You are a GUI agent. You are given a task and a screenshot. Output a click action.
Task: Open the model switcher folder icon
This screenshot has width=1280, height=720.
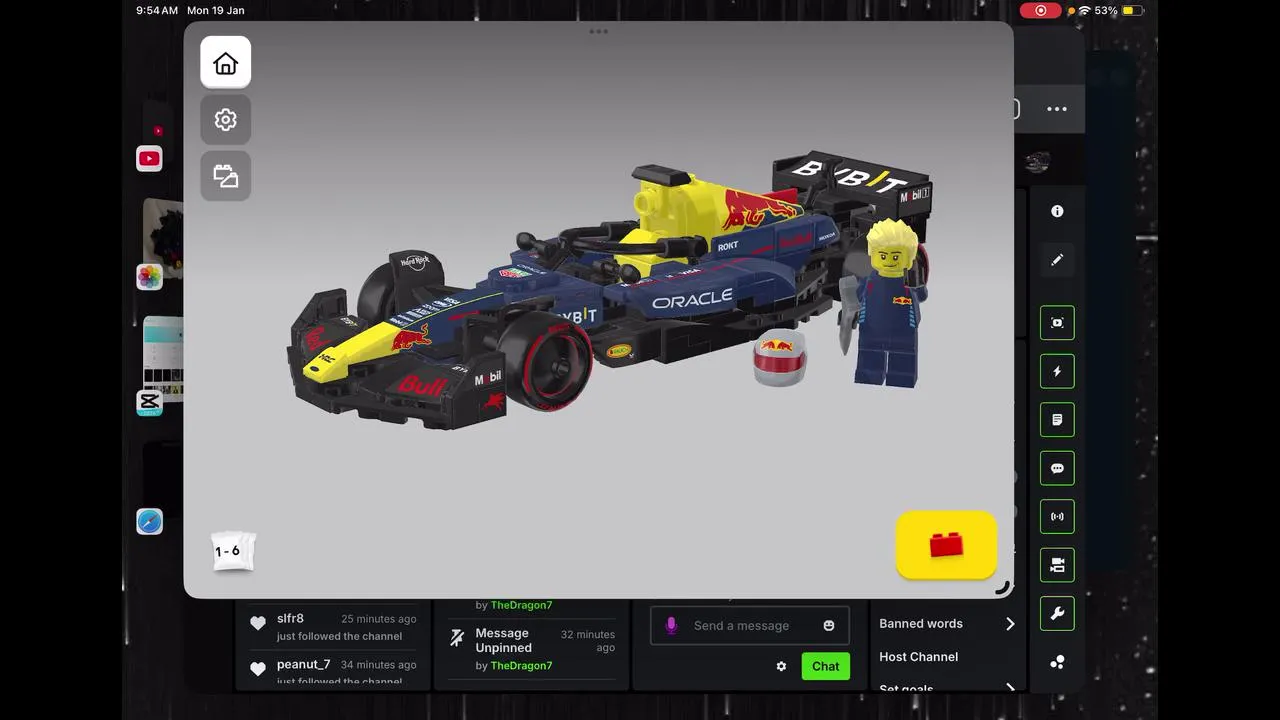[x=225, y=177]
